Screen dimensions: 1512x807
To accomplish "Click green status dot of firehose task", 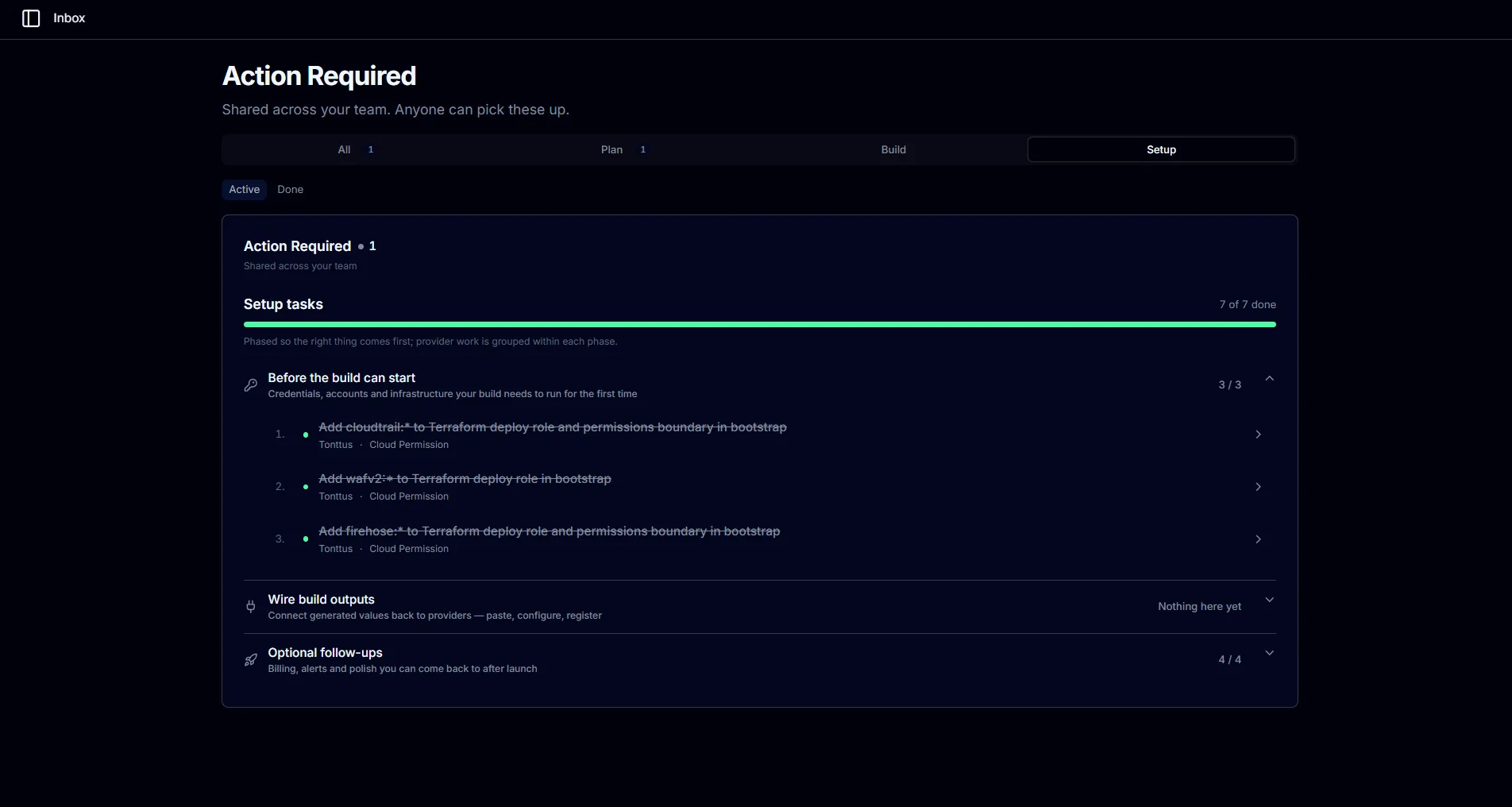I will tap(306, 539).
